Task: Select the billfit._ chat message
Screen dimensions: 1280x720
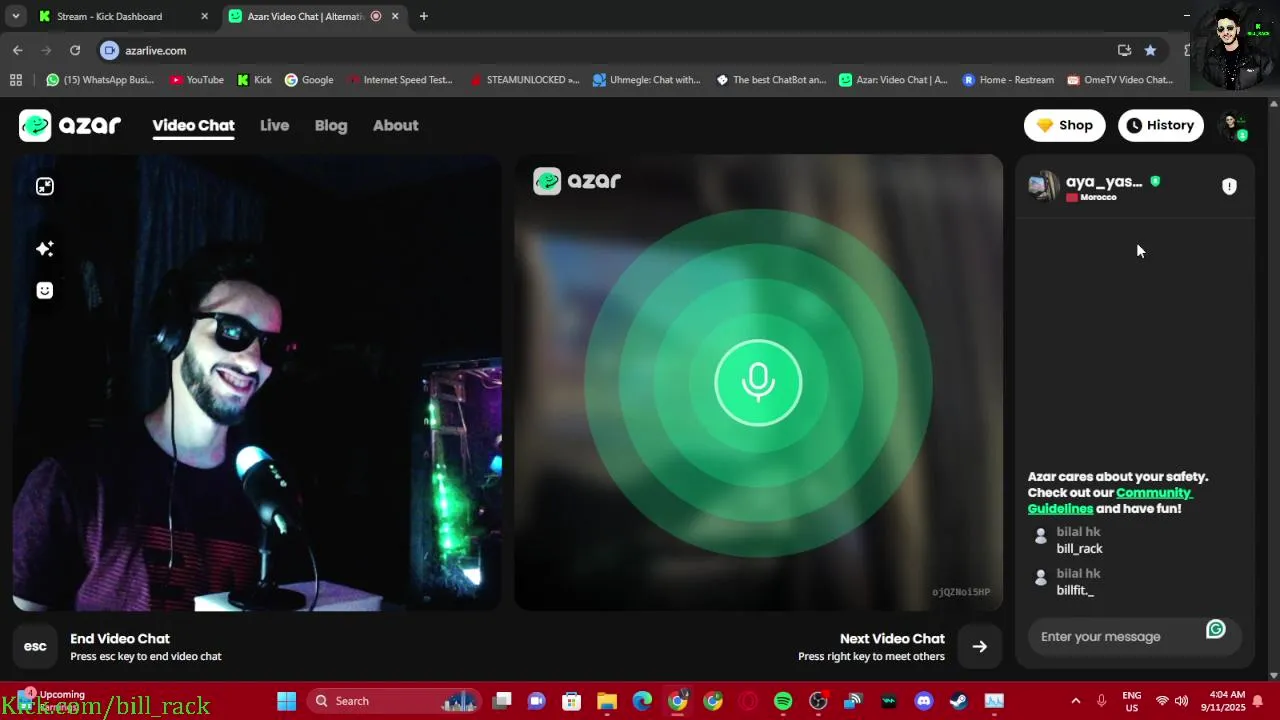Action: pyautogui.click(x=1075, y=591)
